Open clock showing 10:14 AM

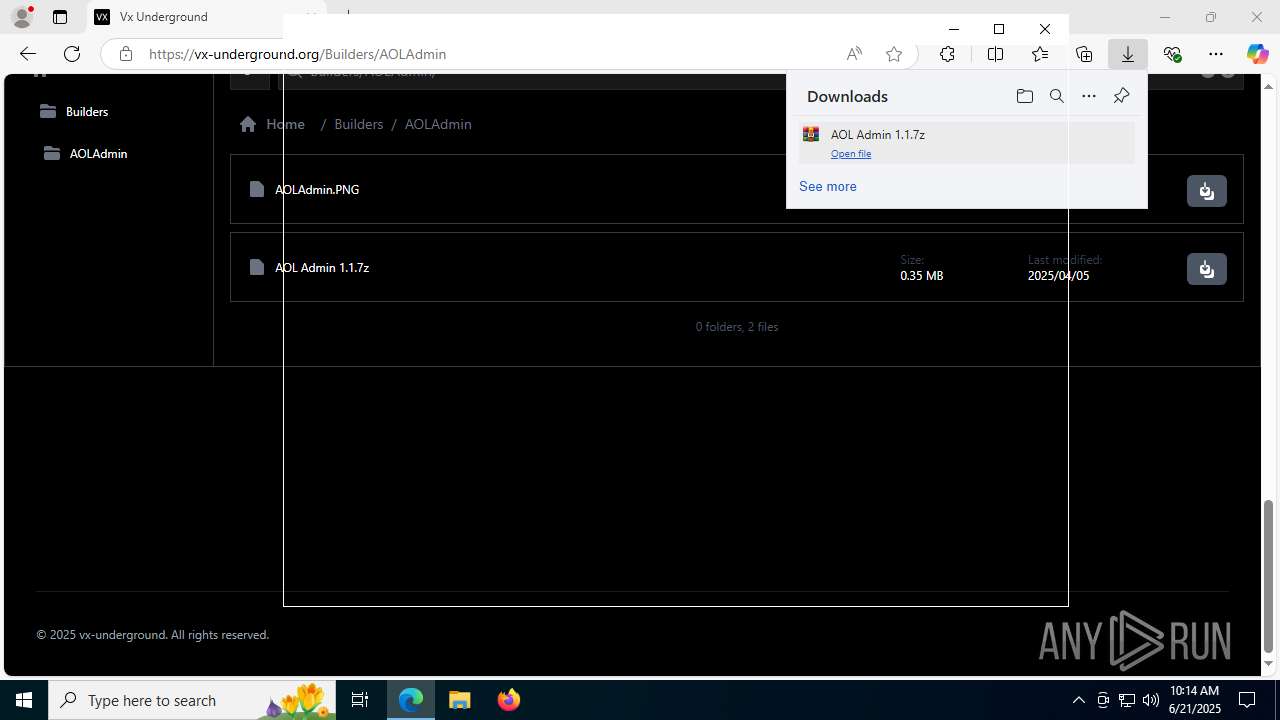pyautogui.click(x=1195, y=700)
